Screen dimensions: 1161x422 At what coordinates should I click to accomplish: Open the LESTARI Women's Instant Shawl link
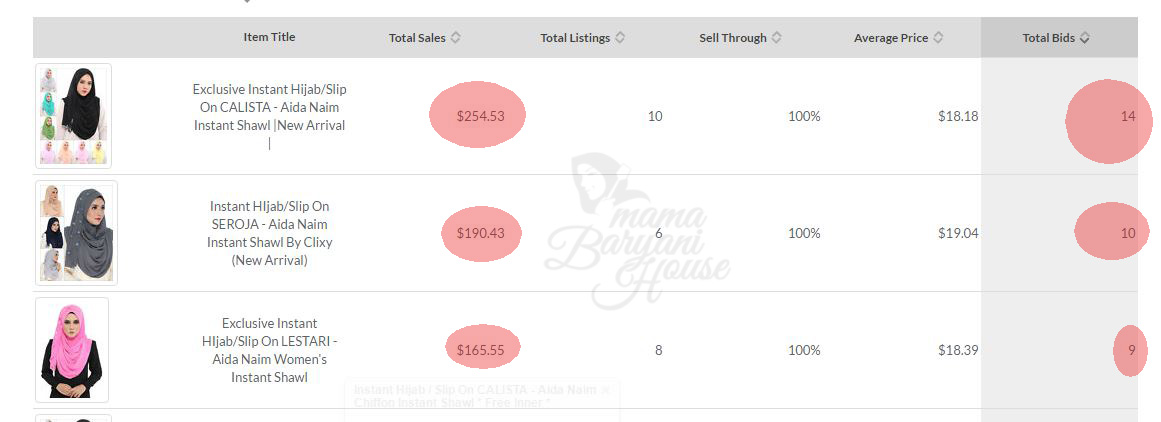coord(270,350)
